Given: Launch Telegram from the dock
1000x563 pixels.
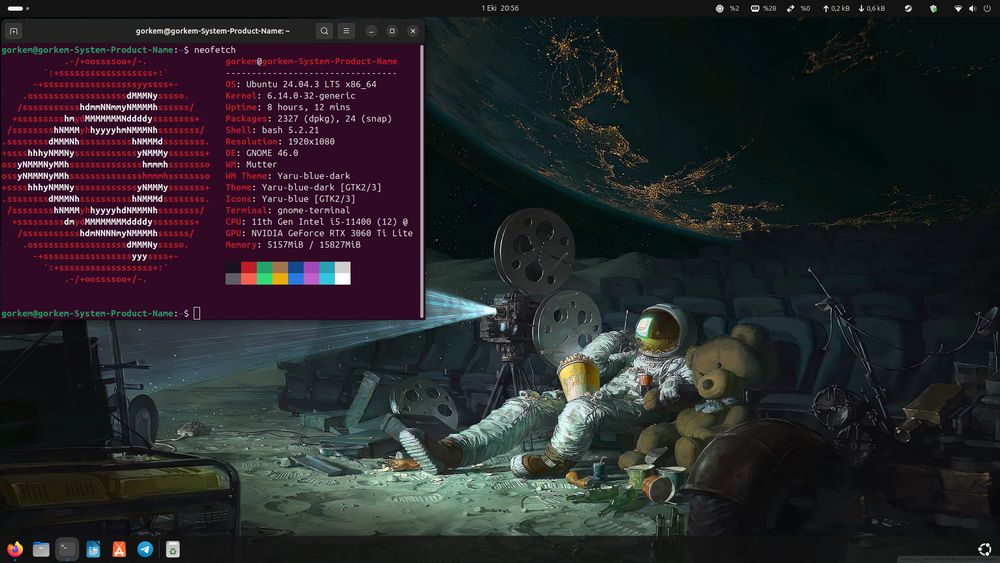Looking at the screenshot, I should [145, 548].
